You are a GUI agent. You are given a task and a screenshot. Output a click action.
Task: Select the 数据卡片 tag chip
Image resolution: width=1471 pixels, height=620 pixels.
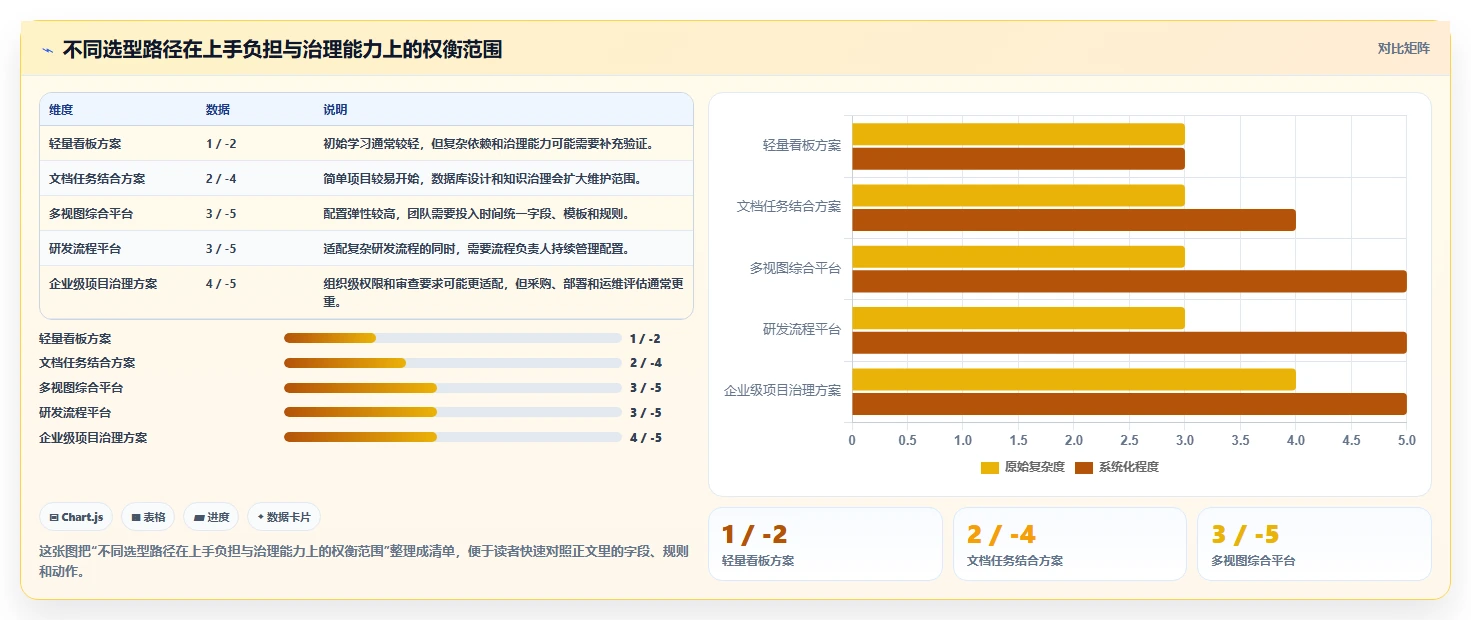[x=284, y=517]
